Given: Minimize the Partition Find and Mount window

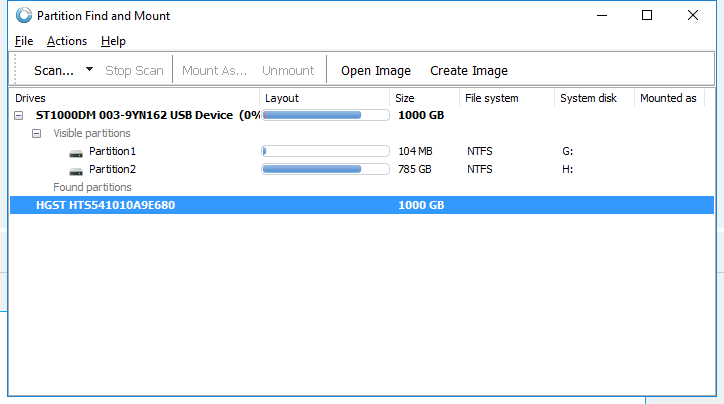Looking at the screenshot, I should 602,15.
